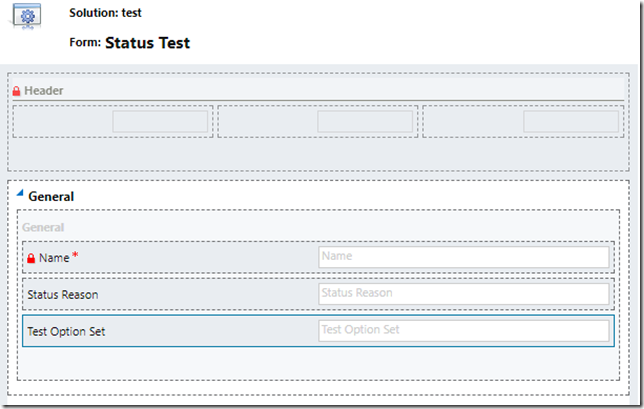
Task: Click empty space below Test Option Set row
Action: pyautogui.click(x=300, y=363)
